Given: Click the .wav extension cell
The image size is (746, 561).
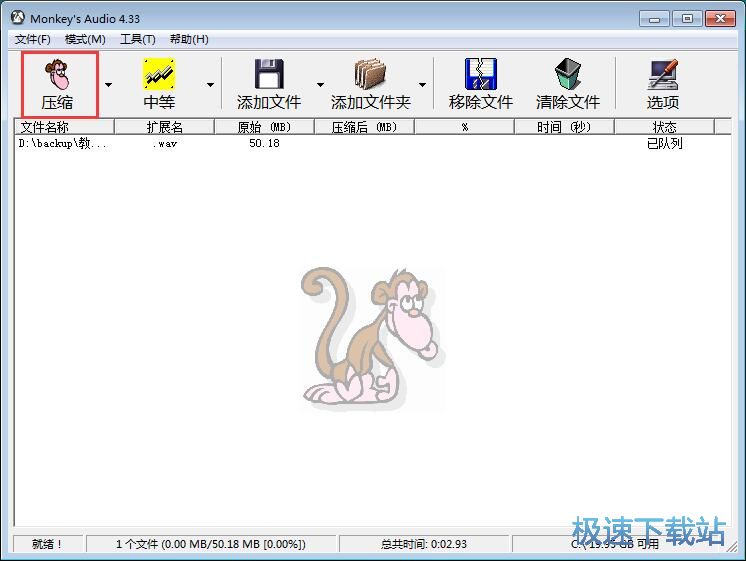Looking at the screenshot, I should tap(165, 143).
